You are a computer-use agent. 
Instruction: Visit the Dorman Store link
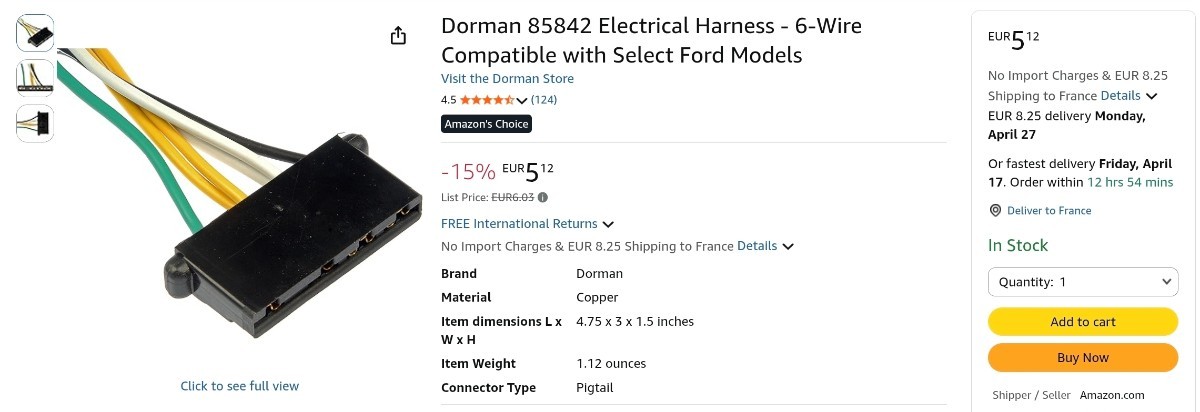click(507, 79)
